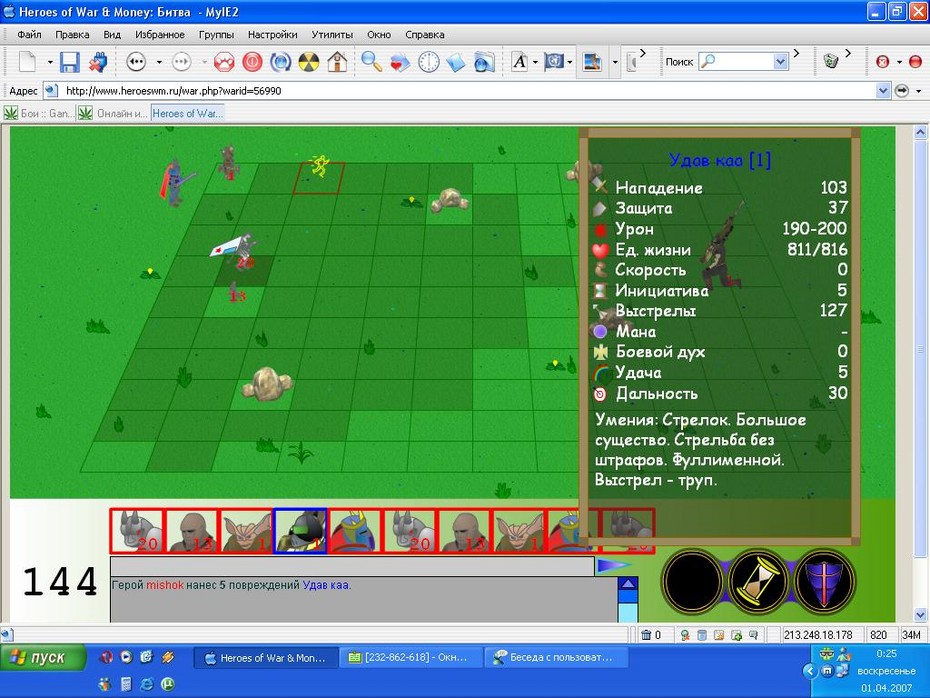Click the '213.248.18.178' status bar entry
This screenshot has width=930, height=698.
pyautogui.click(x=818, y=635)
